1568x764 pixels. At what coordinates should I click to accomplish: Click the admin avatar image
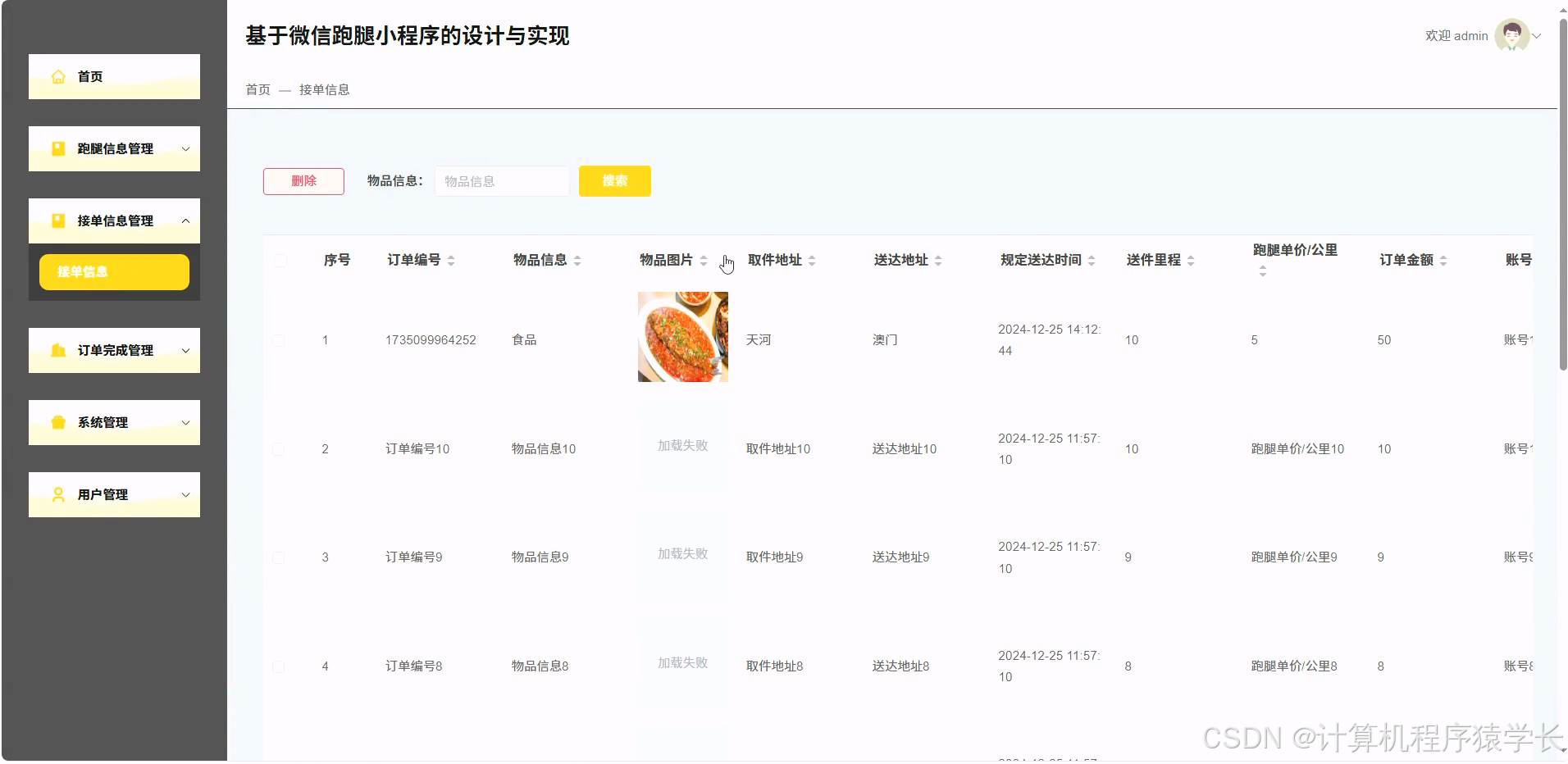click(1513, 35)
